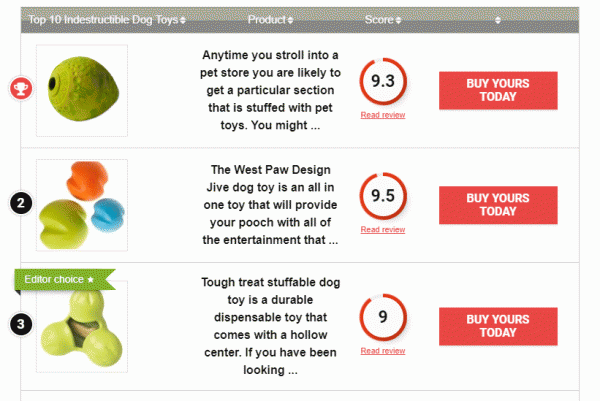Viewport: 600px width, 401px height.
Task: Click the 9.5 score circle
Action: (x=382, y=197)
